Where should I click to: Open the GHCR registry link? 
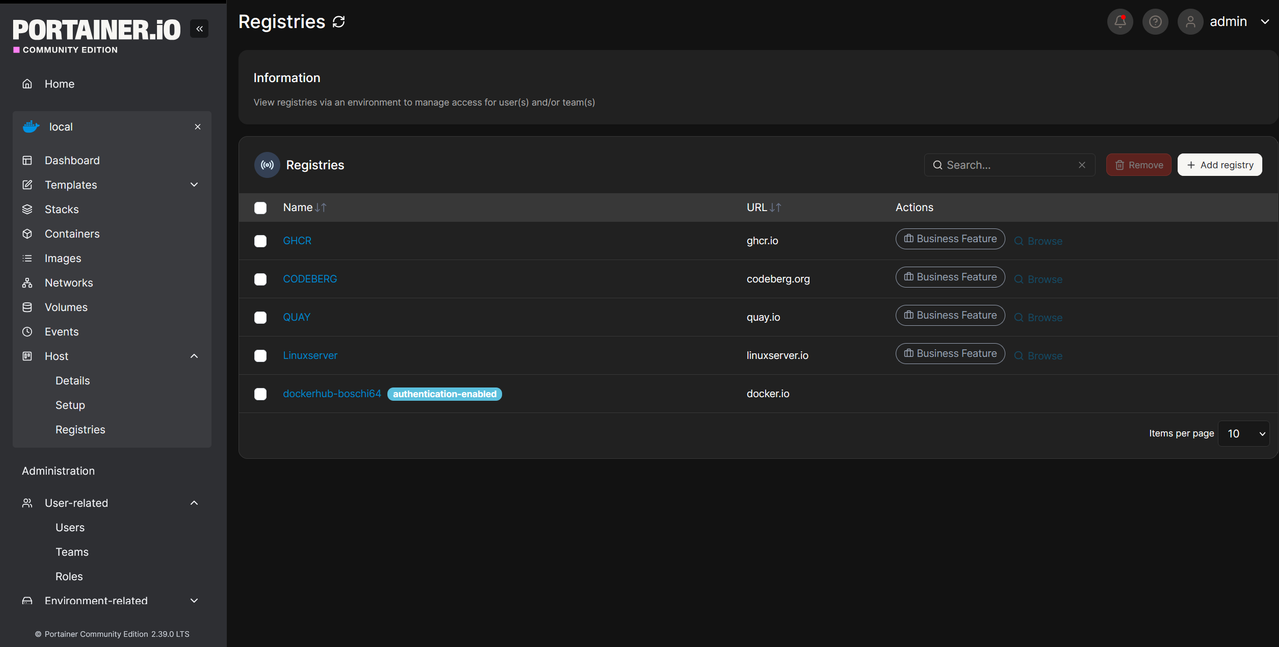coord(297,241)
